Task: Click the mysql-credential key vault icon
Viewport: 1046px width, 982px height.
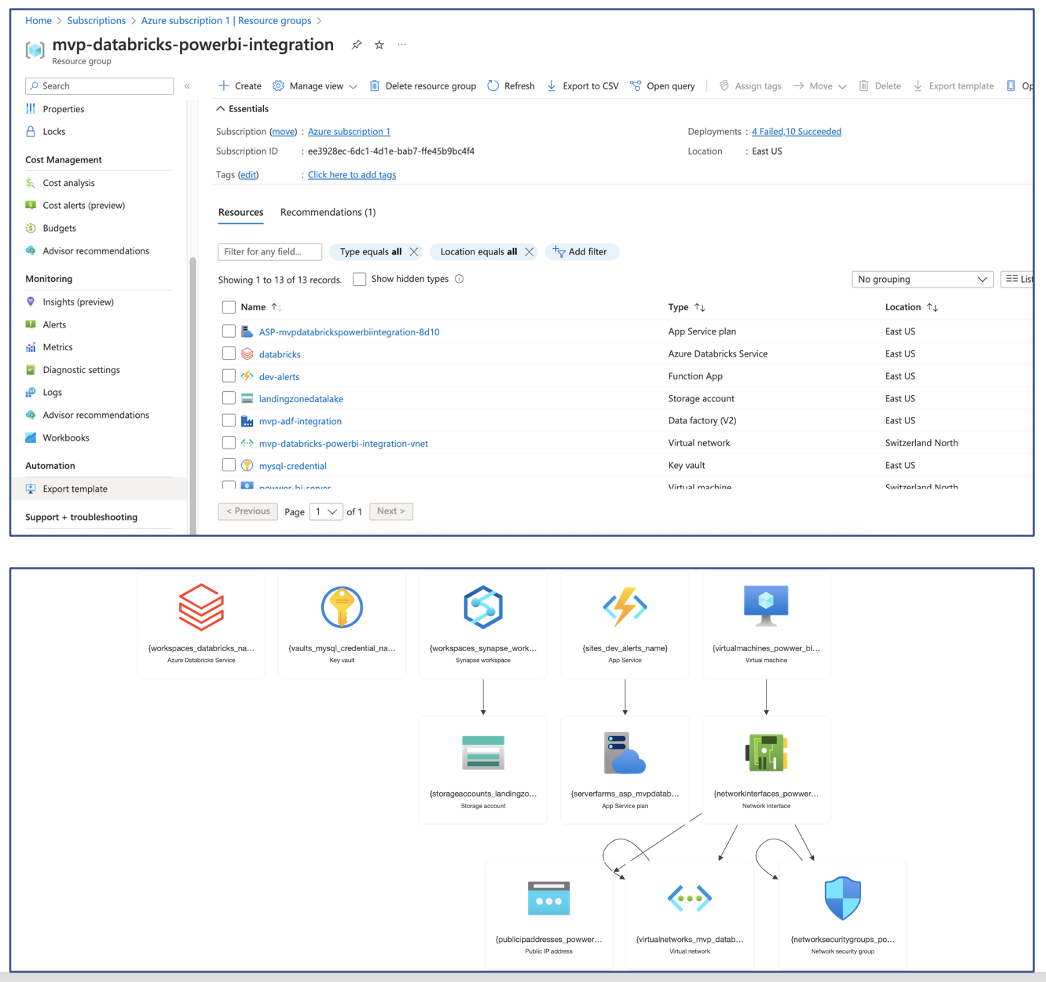Action: [x=247, y=466]
